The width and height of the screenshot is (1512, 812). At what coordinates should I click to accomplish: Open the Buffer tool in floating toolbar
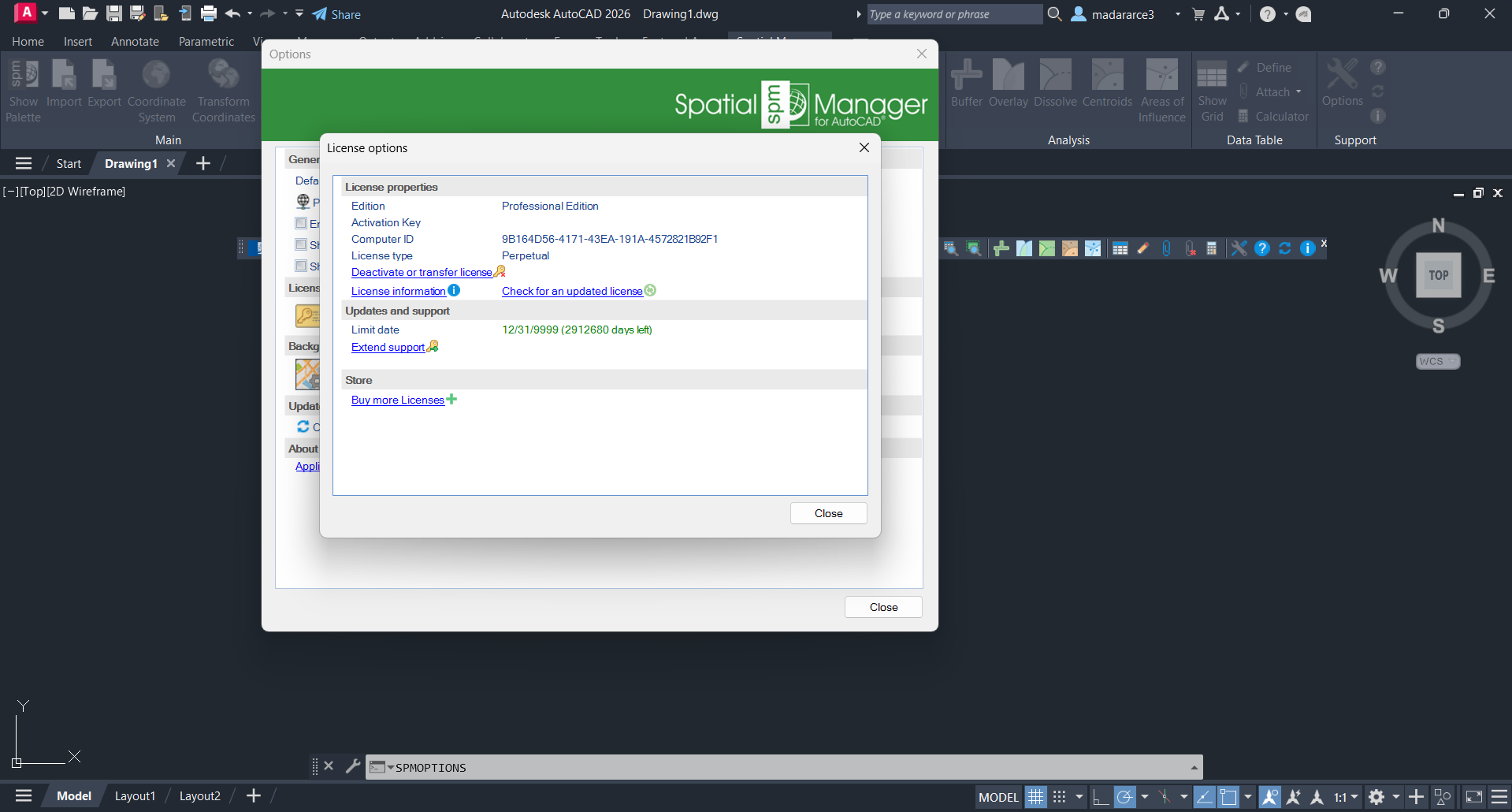(1001, 248)
